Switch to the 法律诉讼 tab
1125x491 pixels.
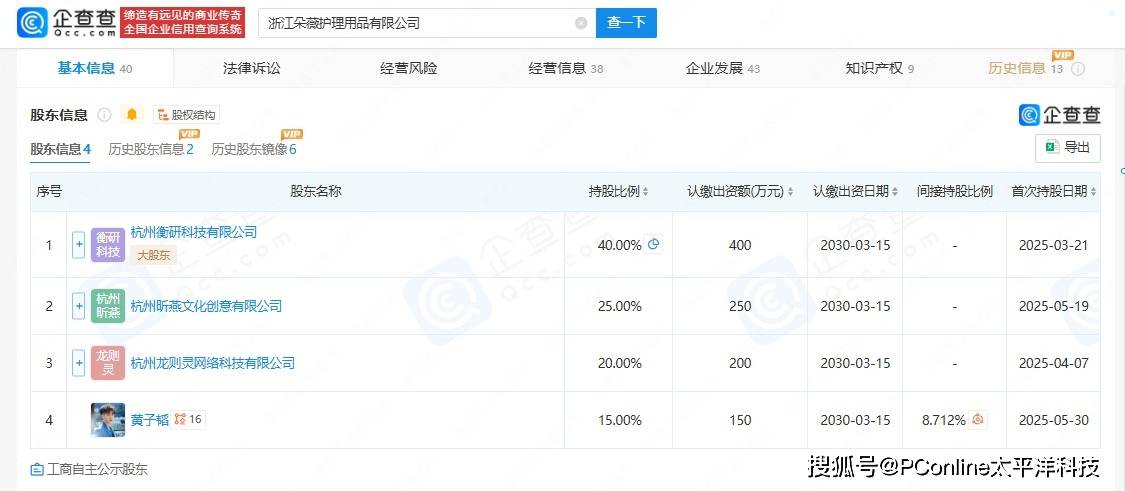(252, 68)
